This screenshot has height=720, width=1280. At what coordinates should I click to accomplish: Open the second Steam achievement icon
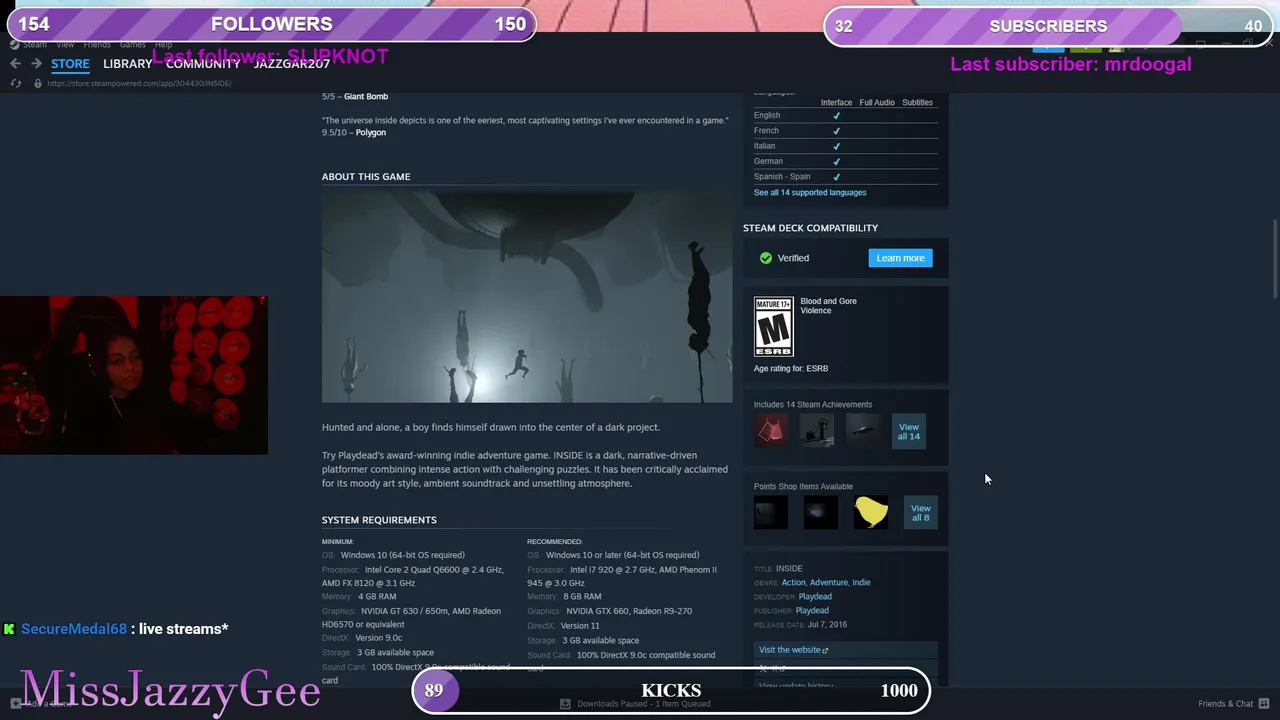point(817,431)
